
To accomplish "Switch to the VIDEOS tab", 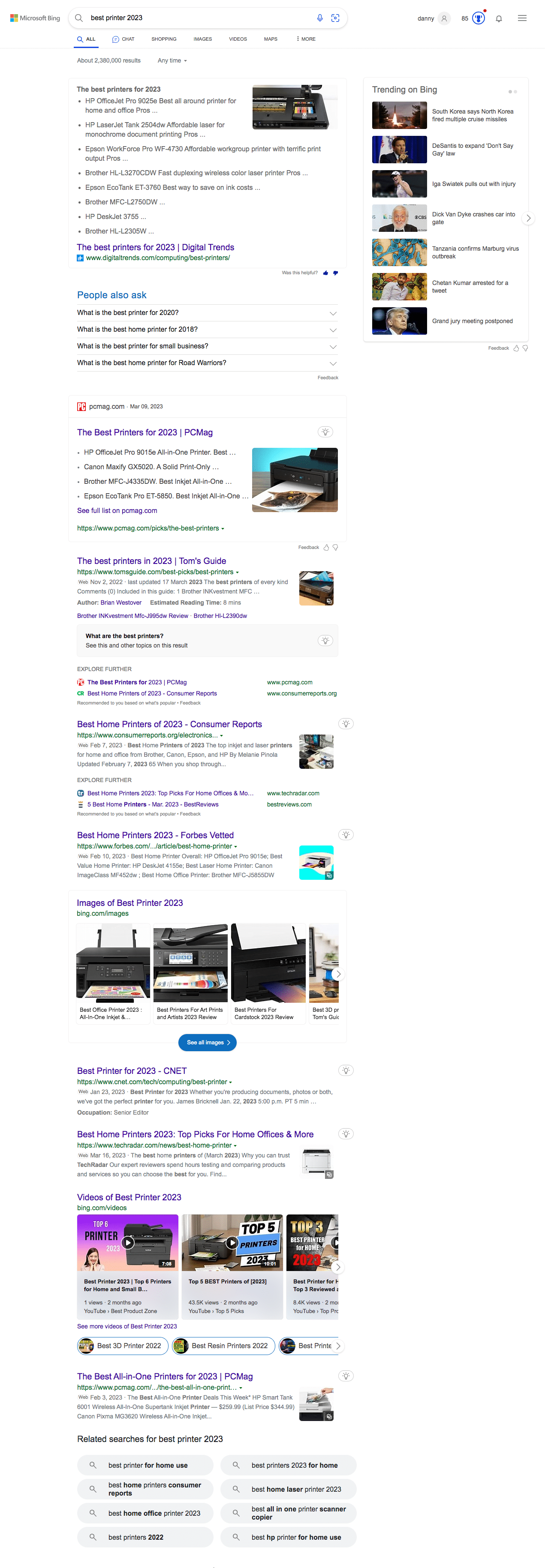I will (238, 39).
